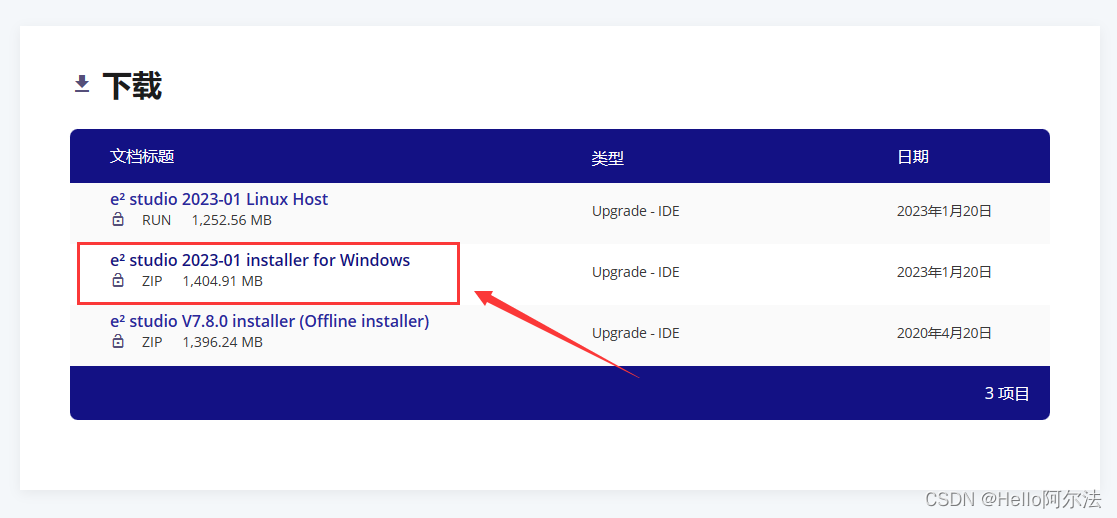Open e² studio V7.8.0 Offline installer link
The height and width of the screenshot is (518, 1117).
coord(270,321)
